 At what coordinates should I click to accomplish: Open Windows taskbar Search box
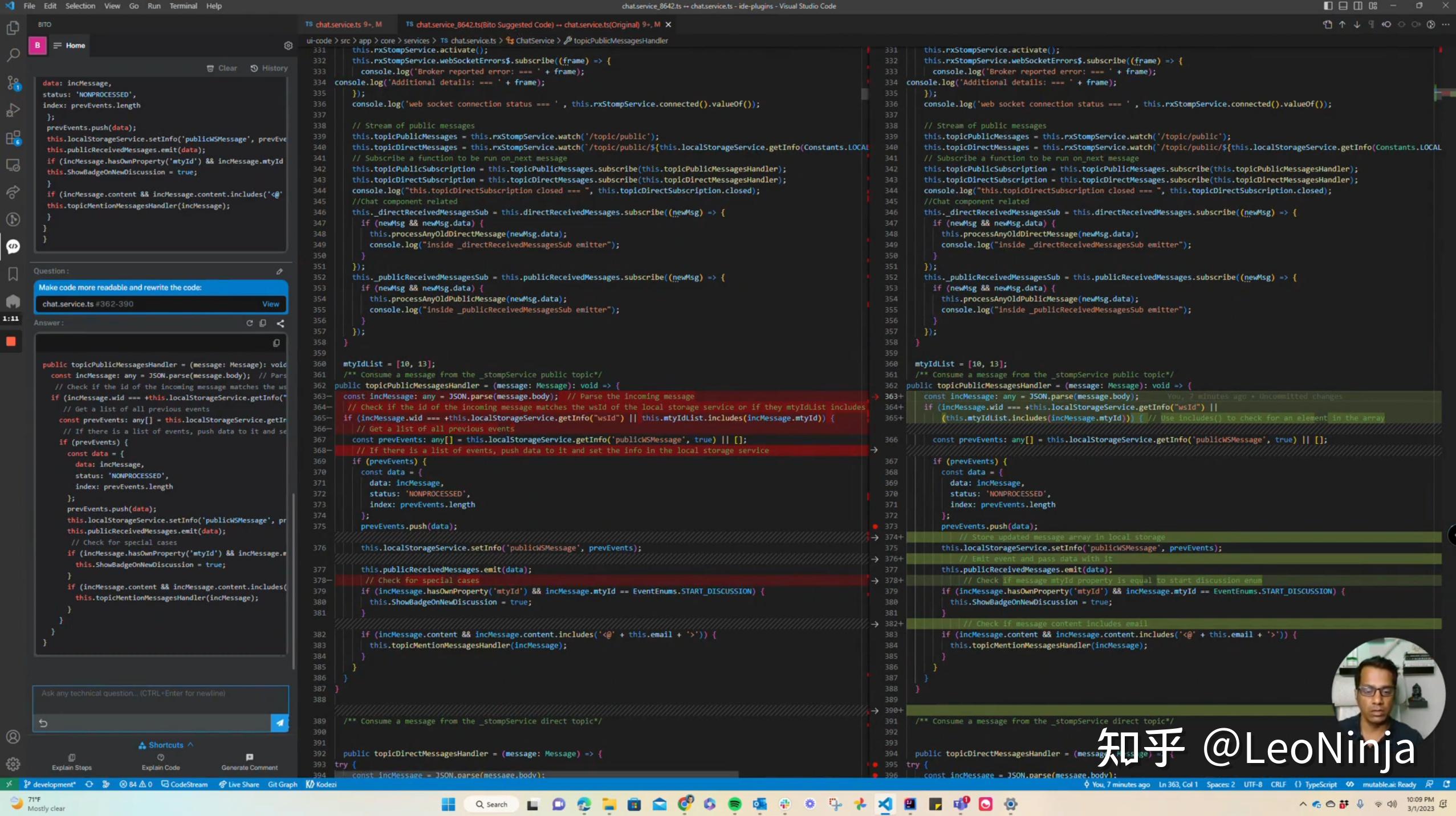(x=492, y=805)
